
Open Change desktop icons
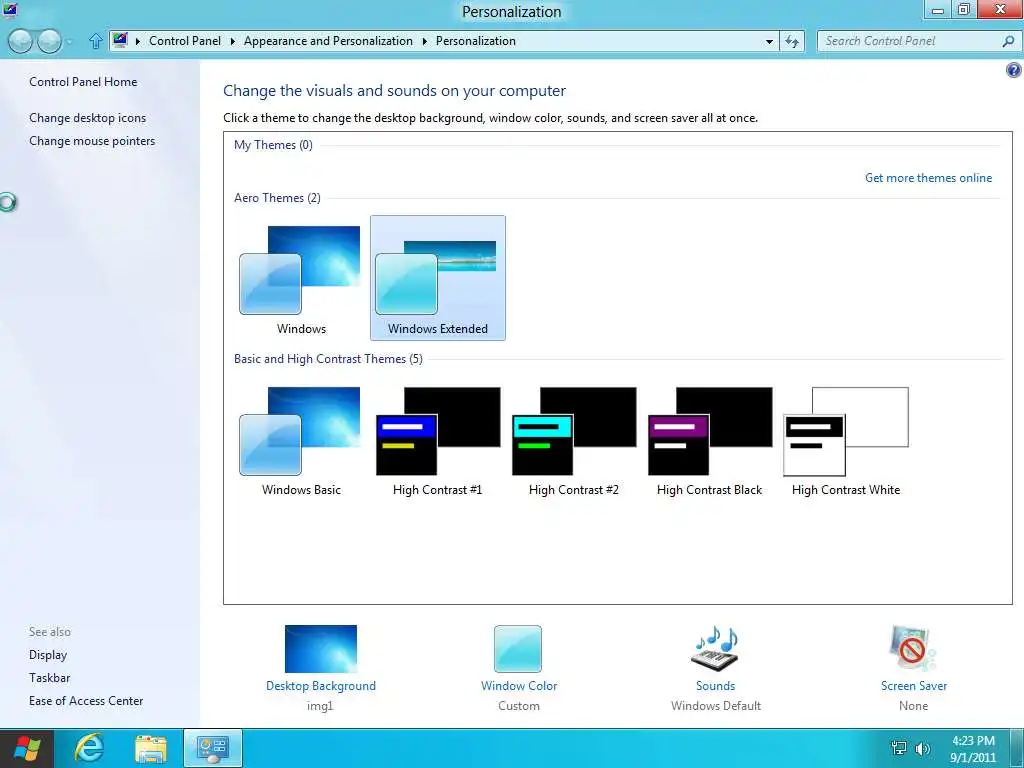coord(88,118)
